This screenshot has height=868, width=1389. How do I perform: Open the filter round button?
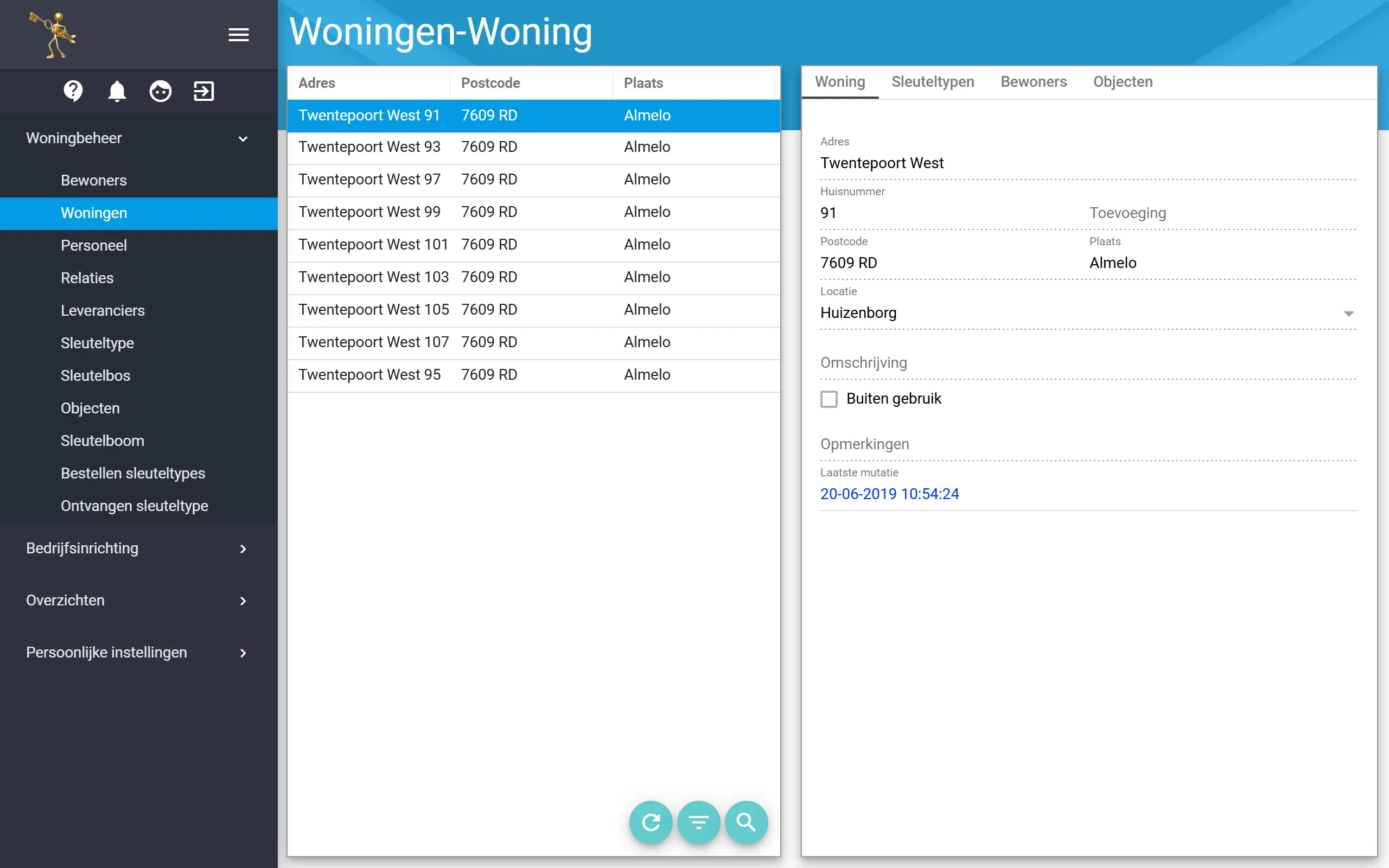[x=698, y=822]
